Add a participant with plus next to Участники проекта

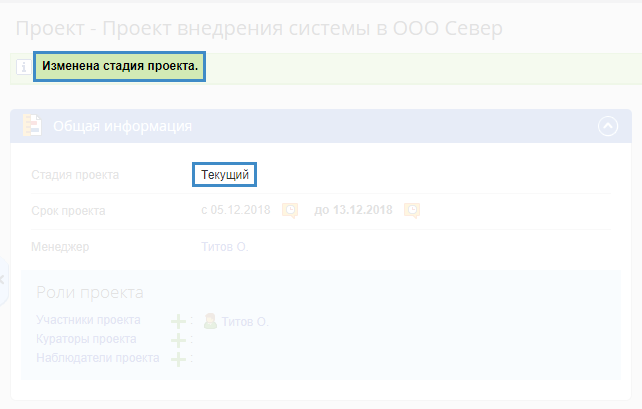(x=177, y=321)
